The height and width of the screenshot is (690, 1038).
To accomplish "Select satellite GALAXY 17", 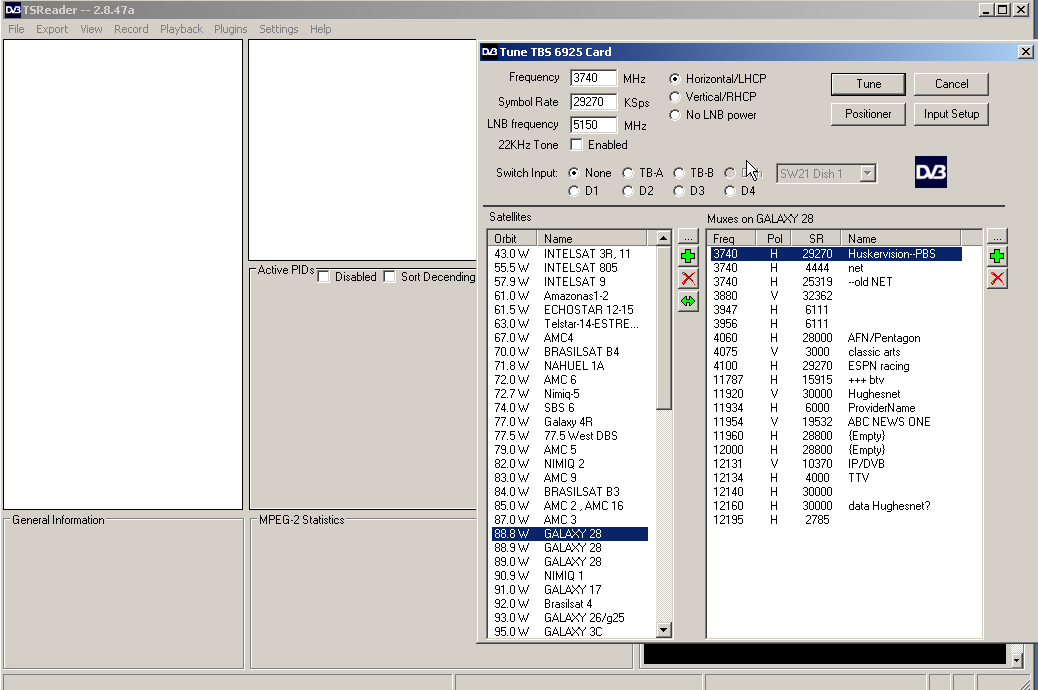I will [x=569, y=589].
